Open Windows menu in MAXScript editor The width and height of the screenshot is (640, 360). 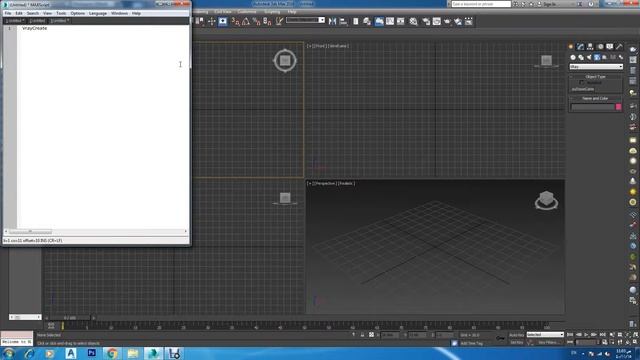pos(120,13)
